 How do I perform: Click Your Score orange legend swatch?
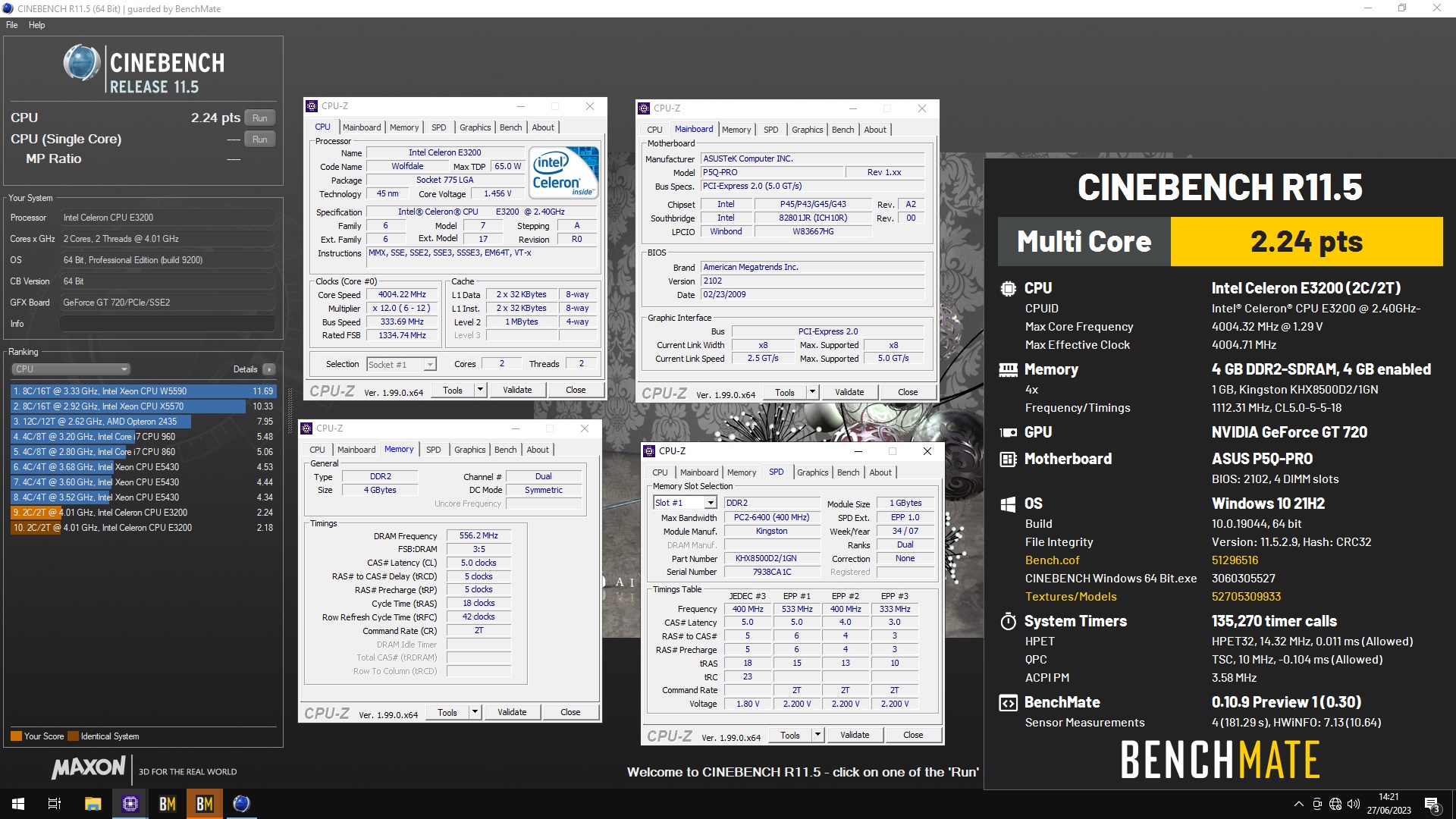point(16,736)
